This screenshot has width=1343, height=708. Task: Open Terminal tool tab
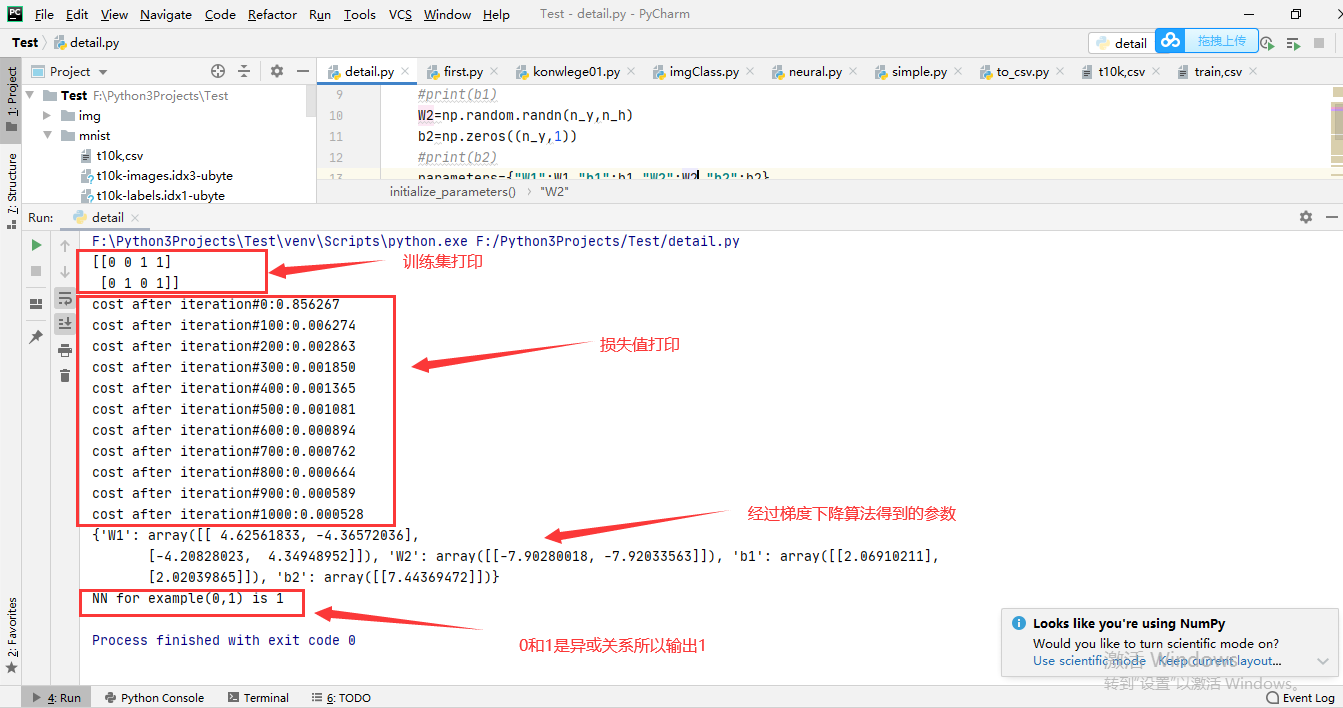click(258, 697)
